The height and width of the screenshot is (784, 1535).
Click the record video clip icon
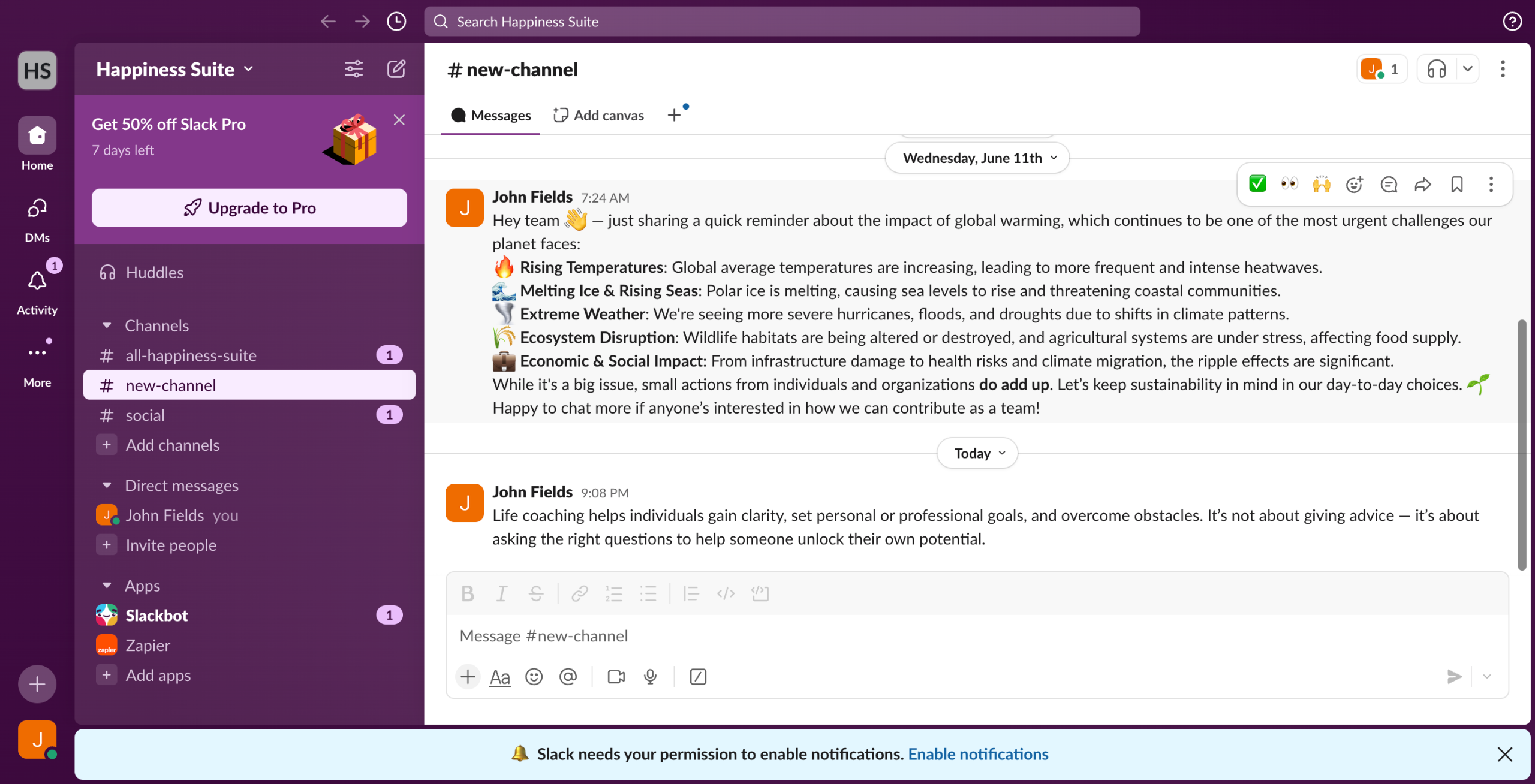coord(616,677)
